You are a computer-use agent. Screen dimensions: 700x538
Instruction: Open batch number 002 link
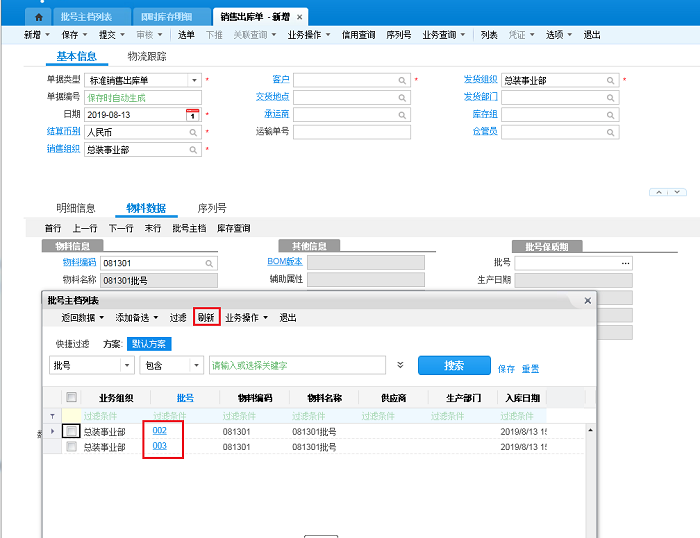pos(160,430)
